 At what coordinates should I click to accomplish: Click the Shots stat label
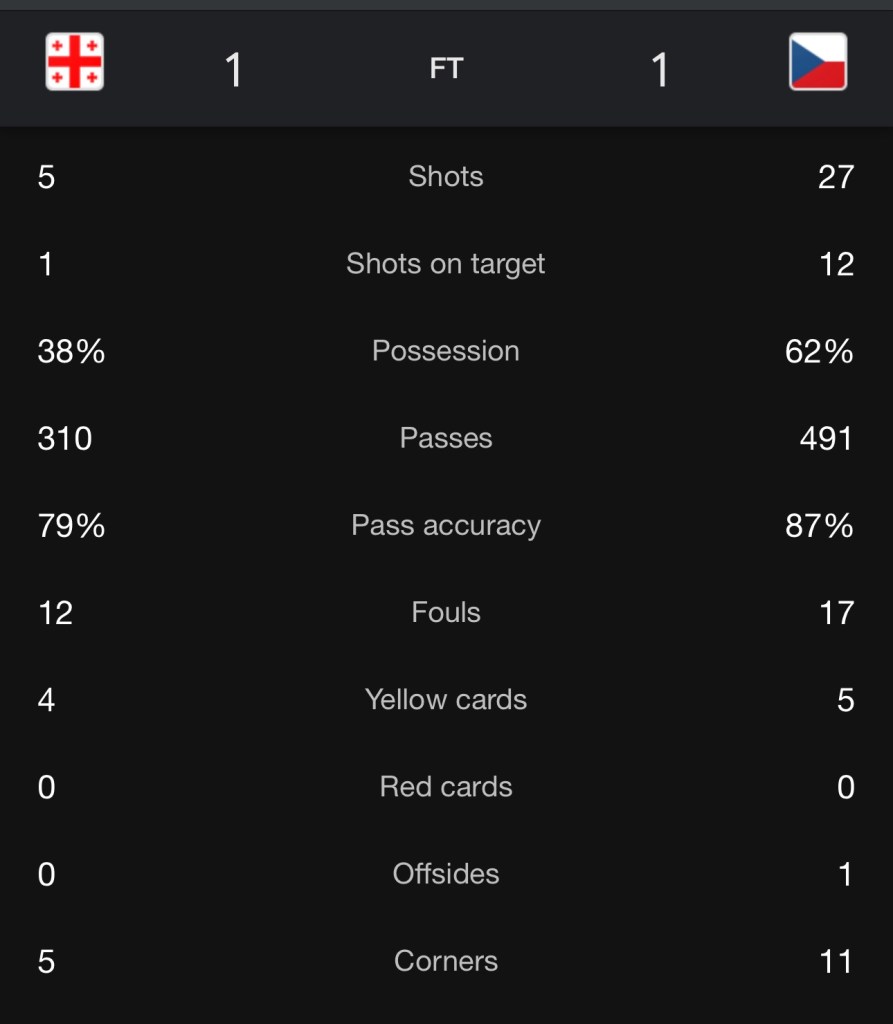click(x=446, y=177)
